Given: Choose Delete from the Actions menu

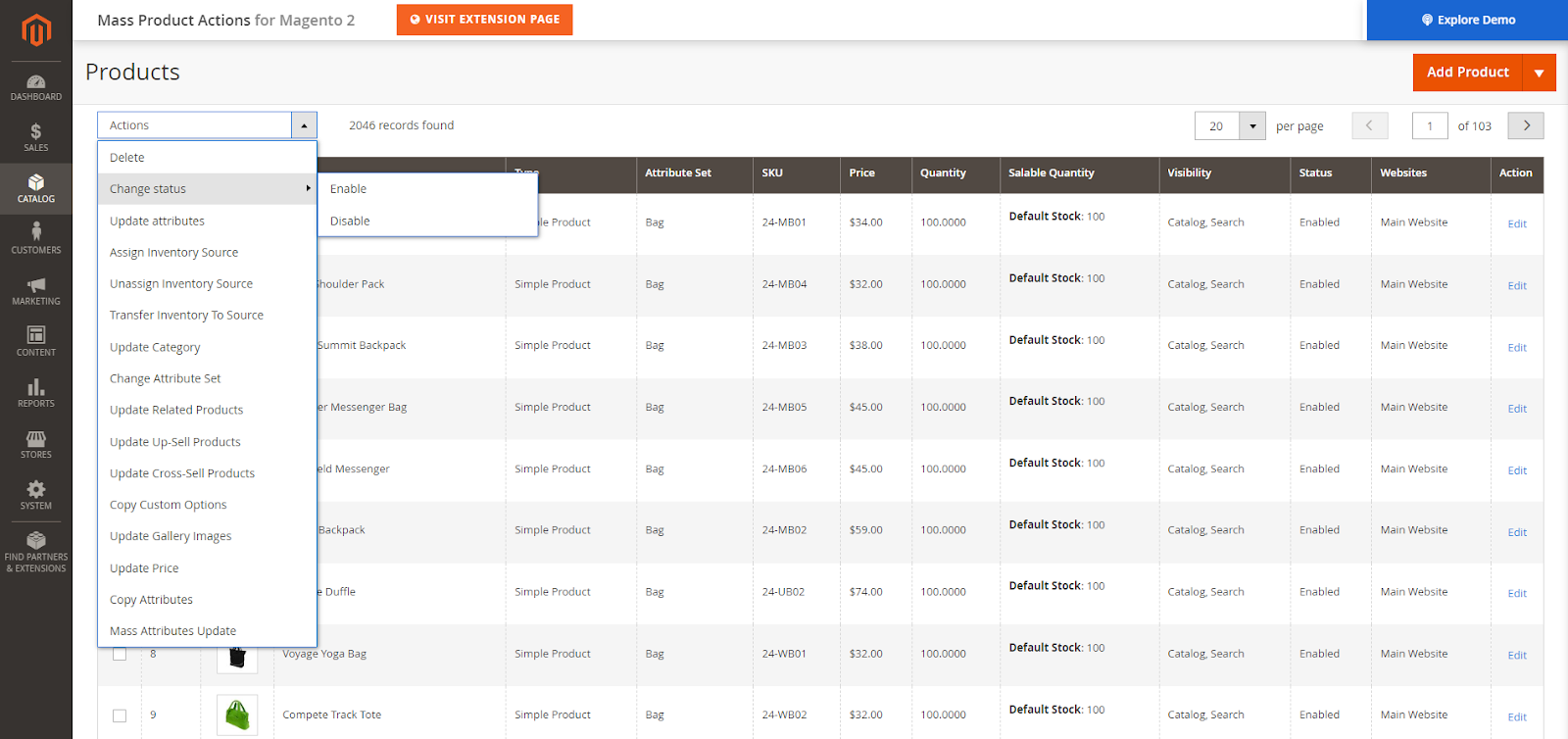Looking at the screenshot, I should pyautogui.click(x=207, y=158).
